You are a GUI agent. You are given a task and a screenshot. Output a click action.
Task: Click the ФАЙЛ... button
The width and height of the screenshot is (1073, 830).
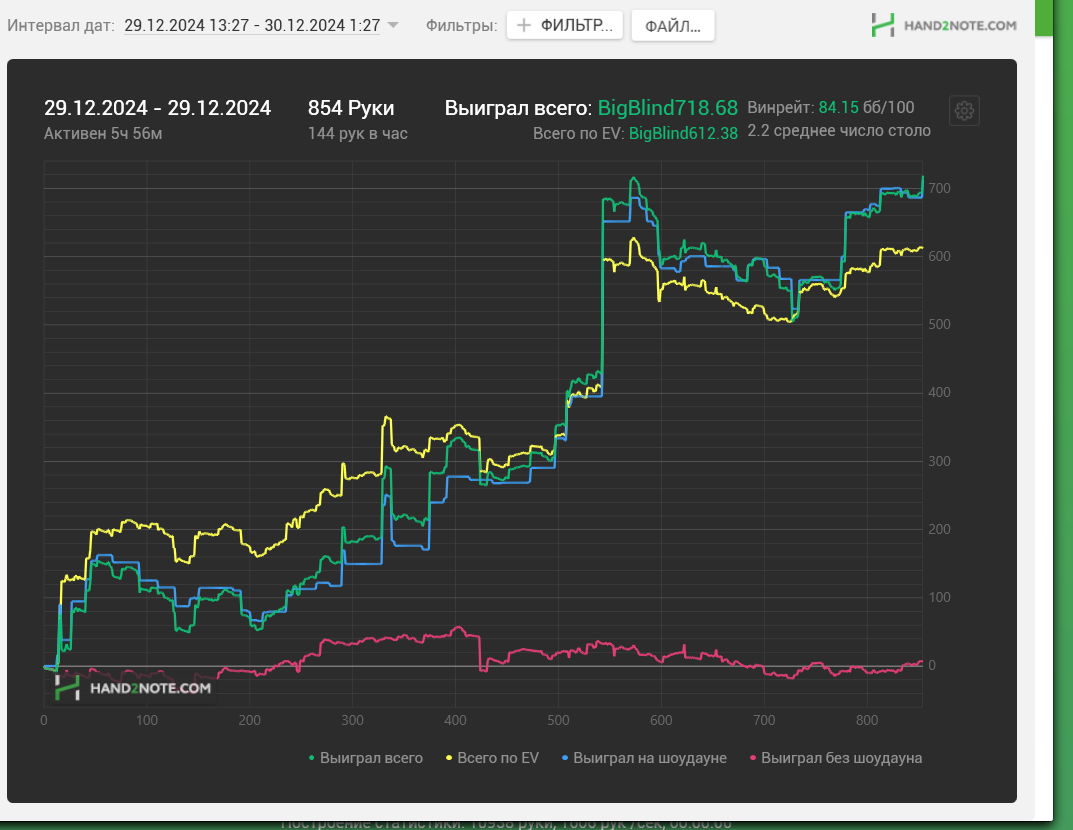click(673, 26)
